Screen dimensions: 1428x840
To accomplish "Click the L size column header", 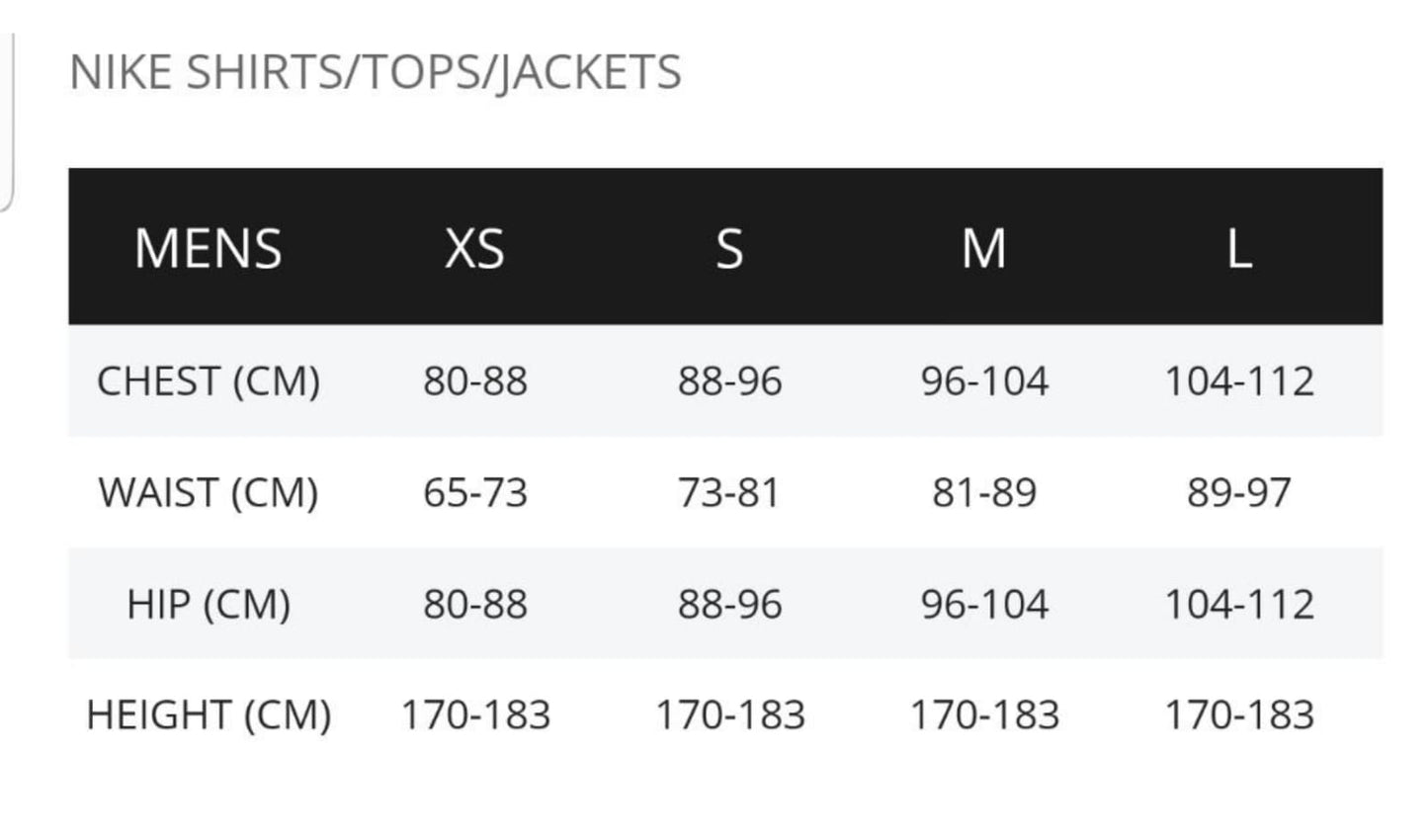I will coord(1239,247).
